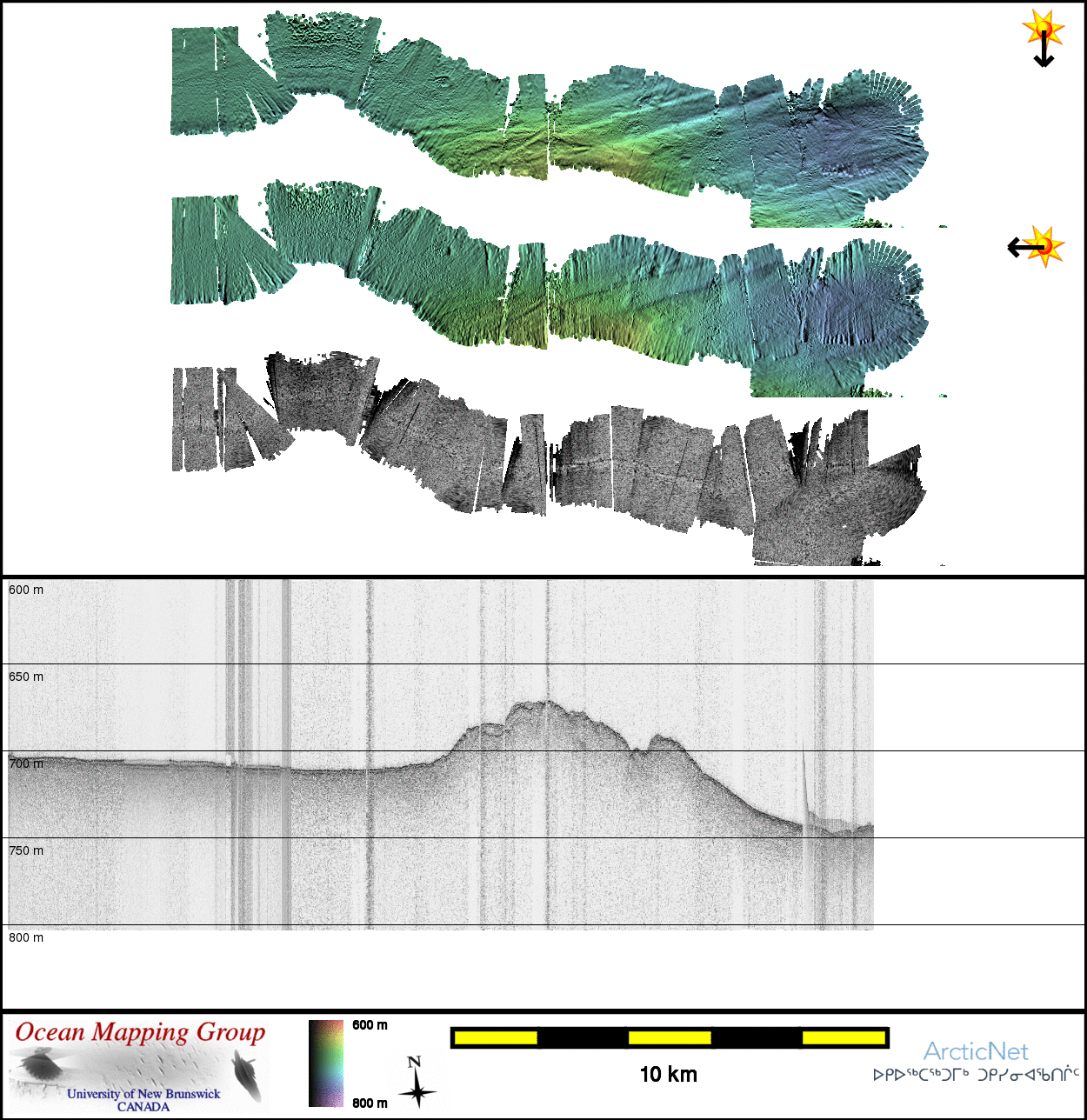The height and width of the screenshot is (1120, 1087).
Task: Click the rightmost yellow scale bar segment
Action: [x=843, y=1037]
